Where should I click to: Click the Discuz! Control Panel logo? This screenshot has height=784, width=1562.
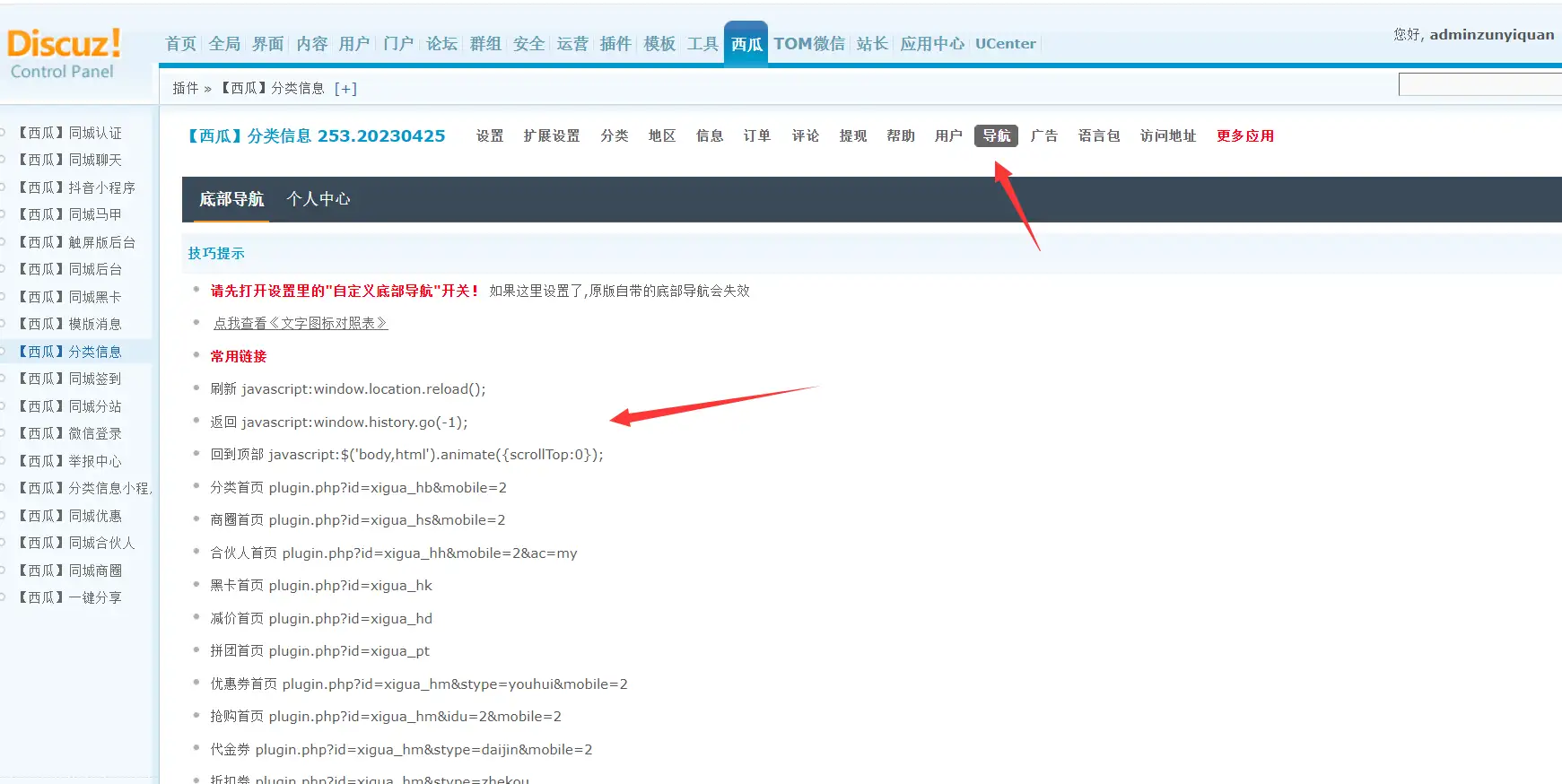point(64,54)
